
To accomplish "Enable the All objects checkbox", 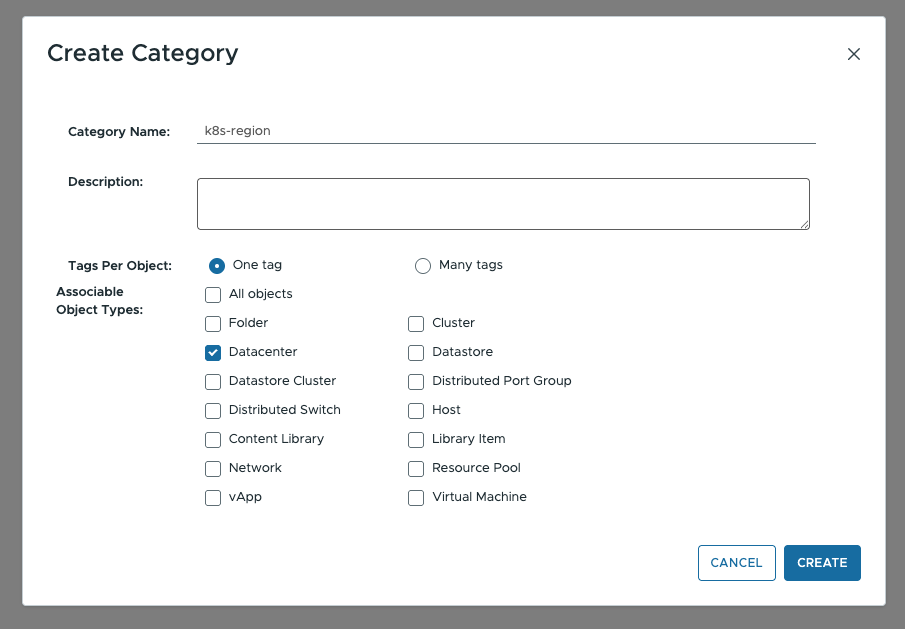I will [x=213, y=294].
